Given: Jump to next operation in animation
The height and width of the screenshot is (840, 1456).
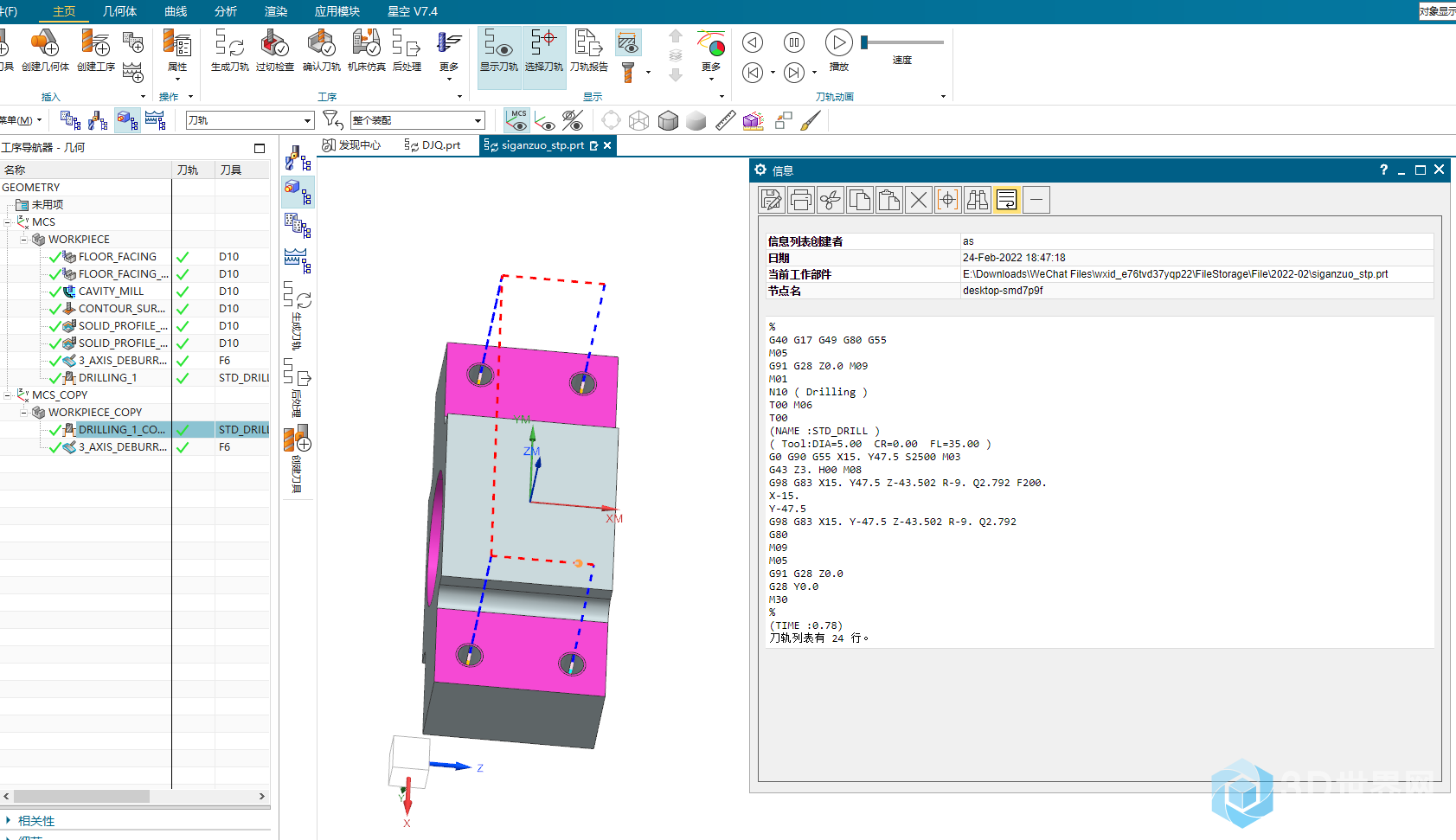Looking at the screenshot, I should [793, 73].
